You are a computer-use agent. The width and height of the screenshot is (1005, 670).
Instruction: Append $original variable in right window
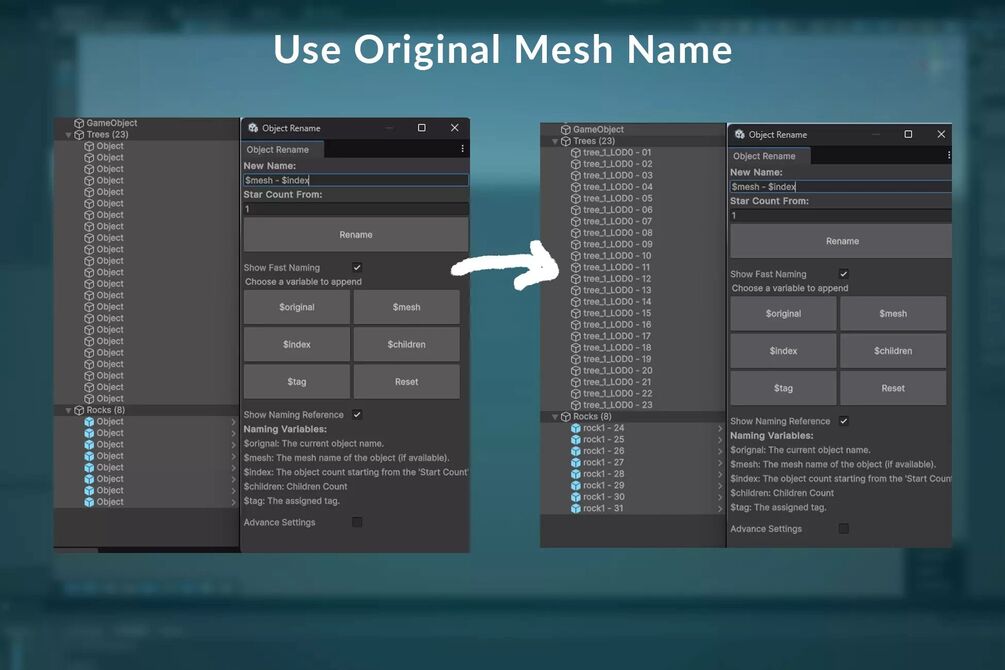pyautogui.click(x=783, y=314)
